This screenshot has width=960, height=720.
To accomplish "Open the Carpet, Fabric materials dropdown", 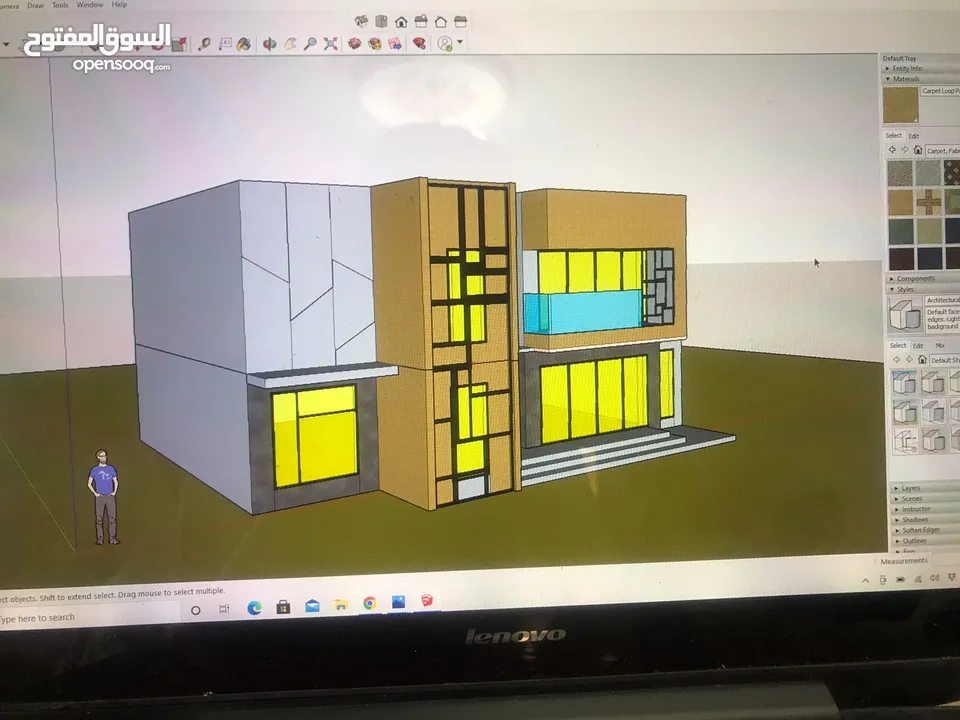I will click(x=942, y=150).
